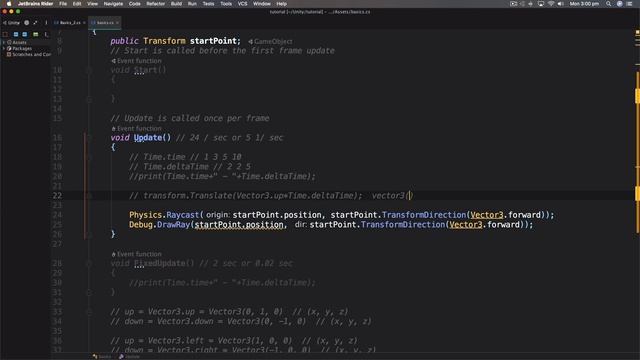Open the Refactor menu

[156, 4]
